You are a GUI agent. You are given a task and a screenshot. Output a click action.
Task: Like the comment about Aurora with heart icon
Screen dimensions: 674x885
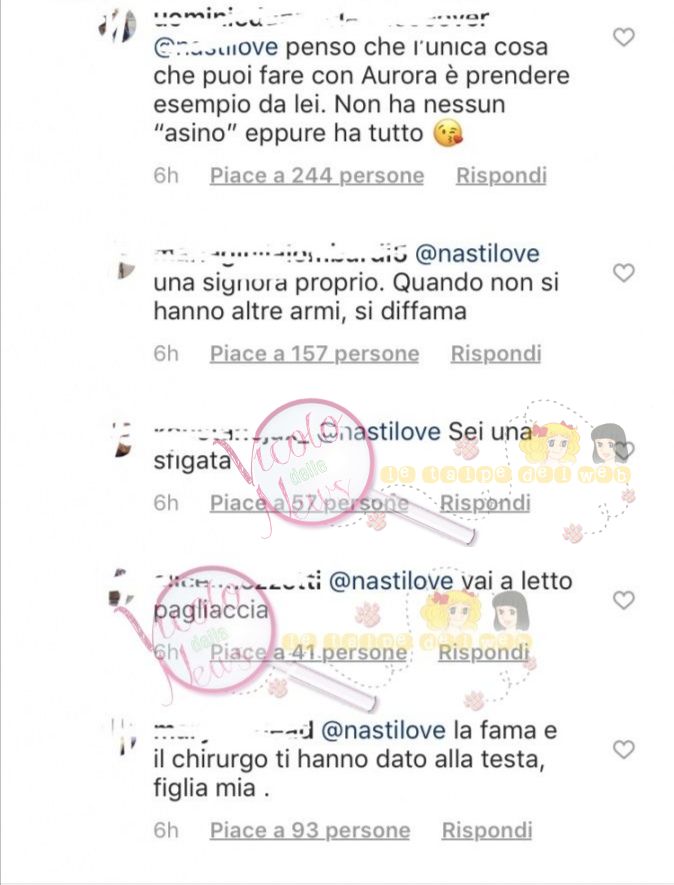click(x=624, y=38)
